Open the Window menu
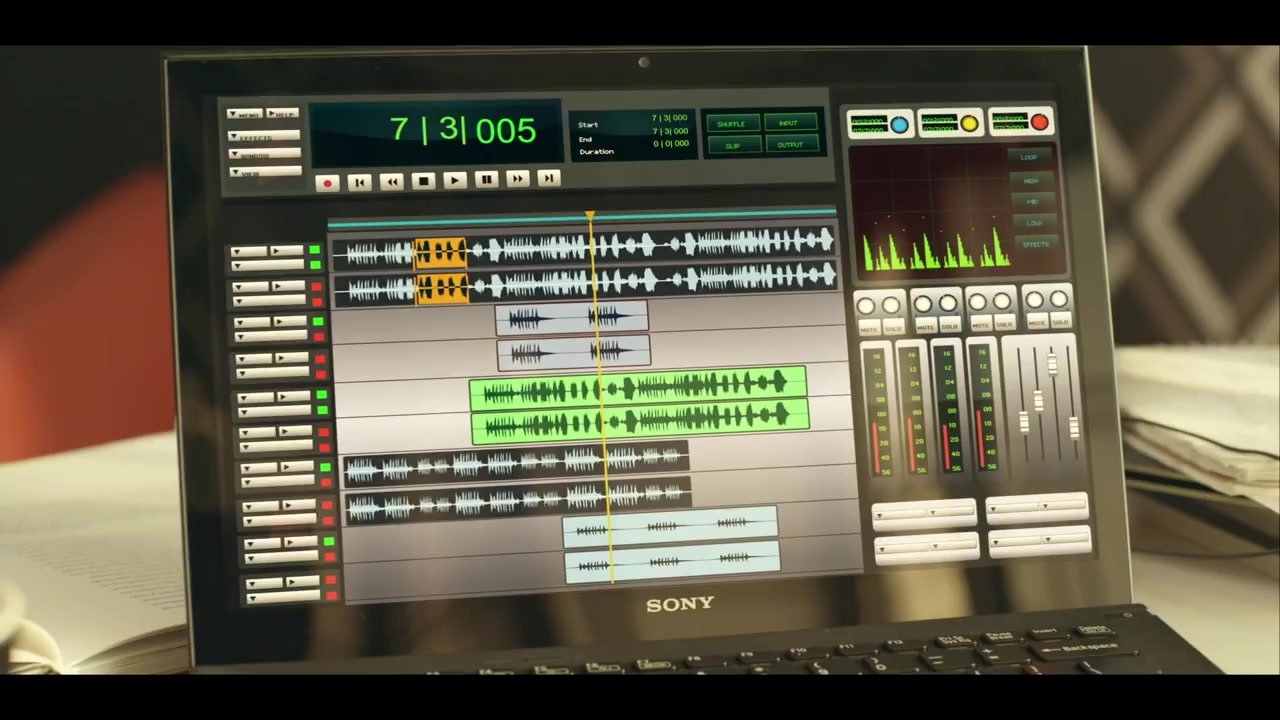The height and width of the screenshot is (720, 1280). pyautogui.click(x=264, y=155)
